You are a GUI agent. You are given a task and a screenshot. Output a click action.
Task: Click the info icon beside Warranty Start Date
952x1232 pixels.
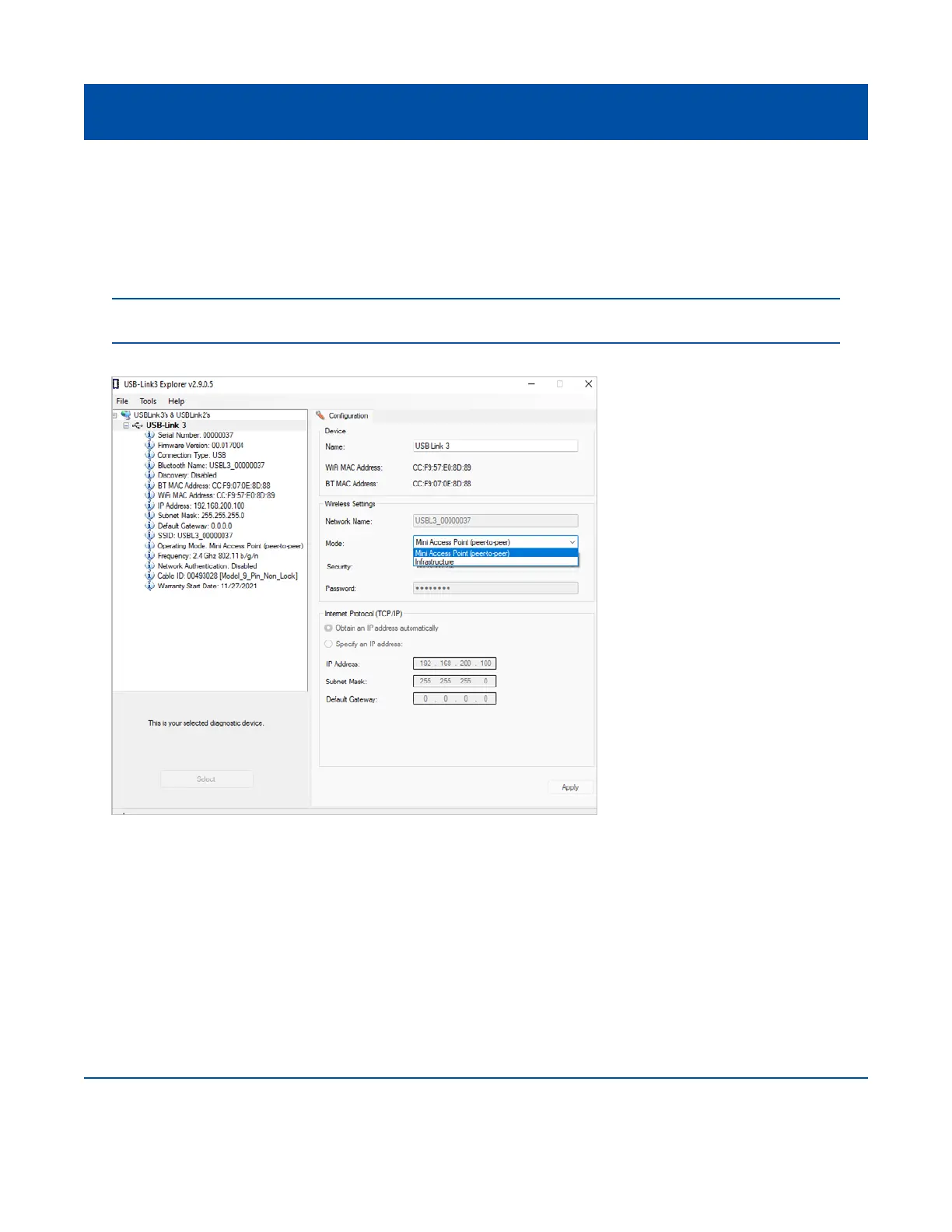[x=149, y=586]
